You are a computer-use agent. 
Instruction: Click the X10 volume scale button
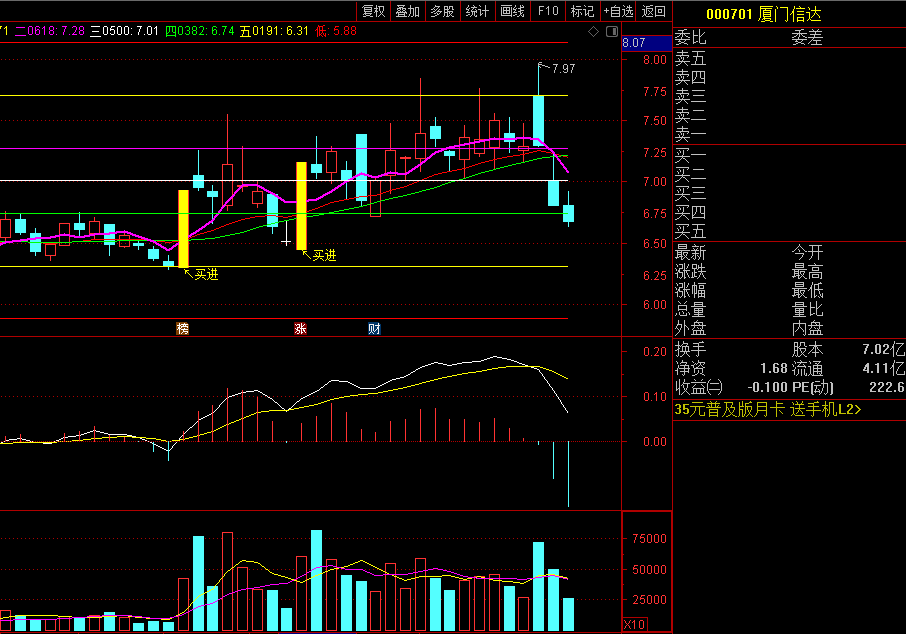coord(634,624)
